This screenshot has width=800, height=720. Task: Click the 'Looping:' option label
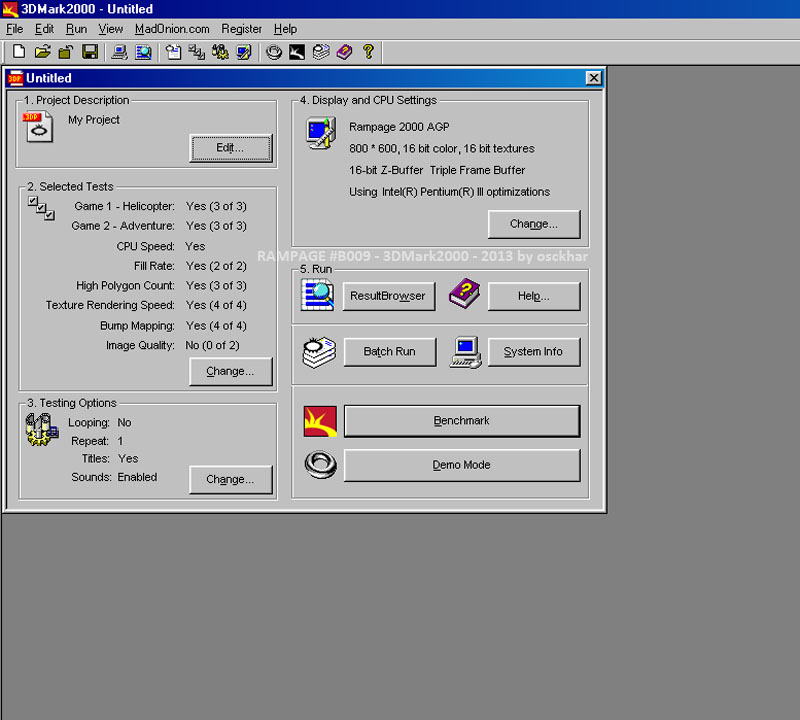pos(89,423)
